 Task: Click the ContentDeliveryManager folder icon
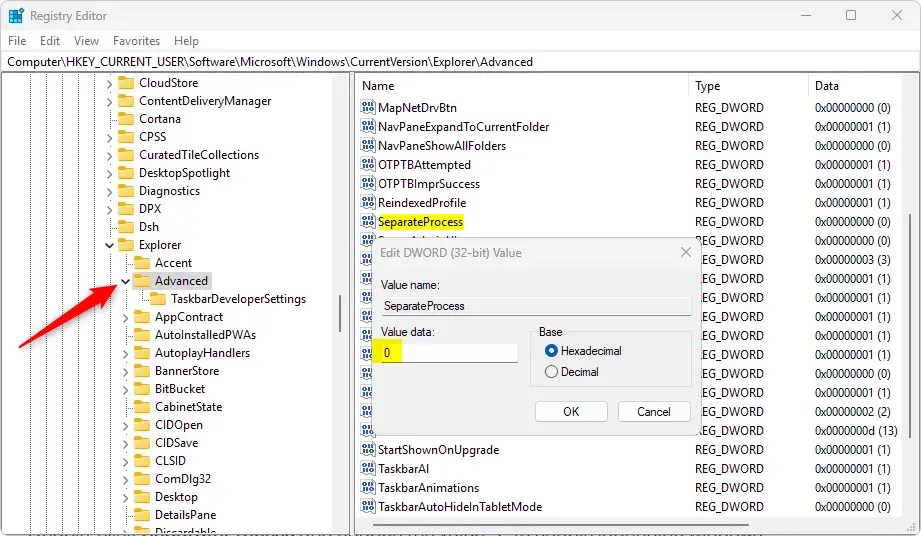pos(126,101)
